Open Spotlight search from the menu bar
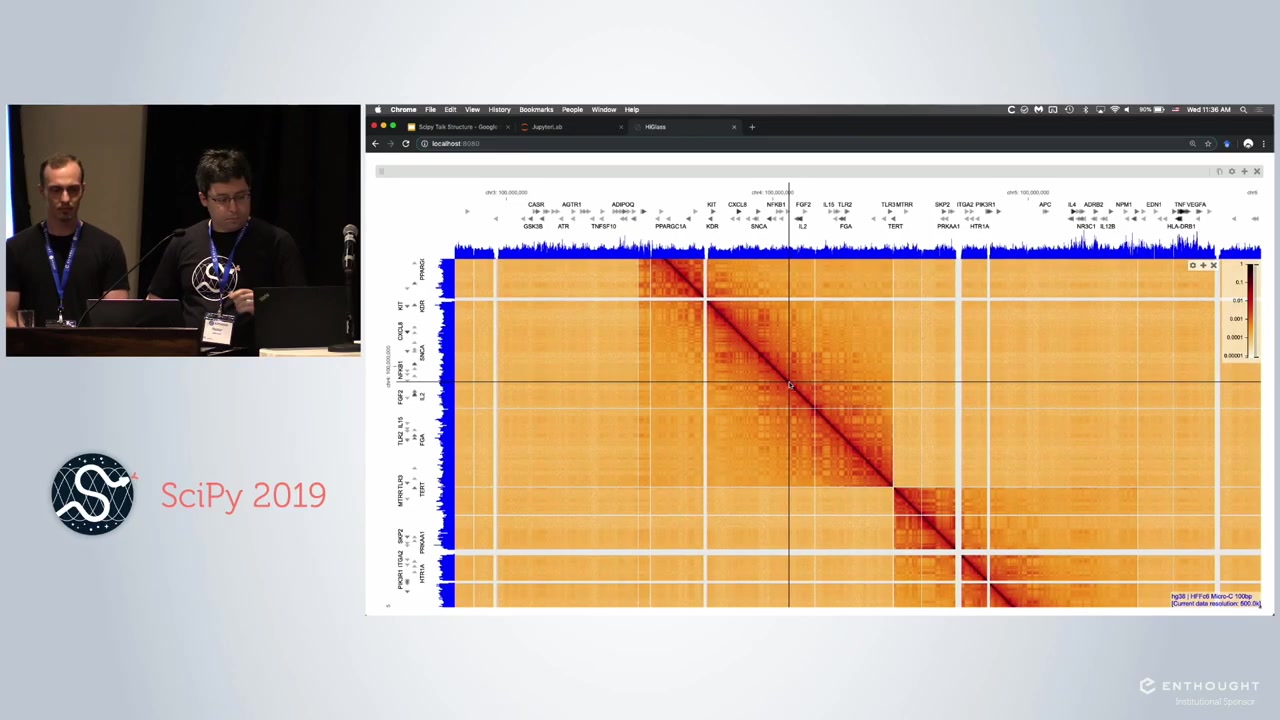The image size is (1280, 720). [x=1244, y=109]
